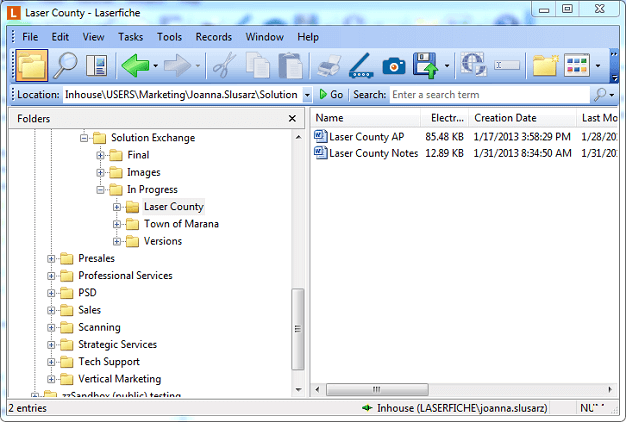Click the folder browser toolbar icon
This screenshot has height=422, width=626.
32,65
